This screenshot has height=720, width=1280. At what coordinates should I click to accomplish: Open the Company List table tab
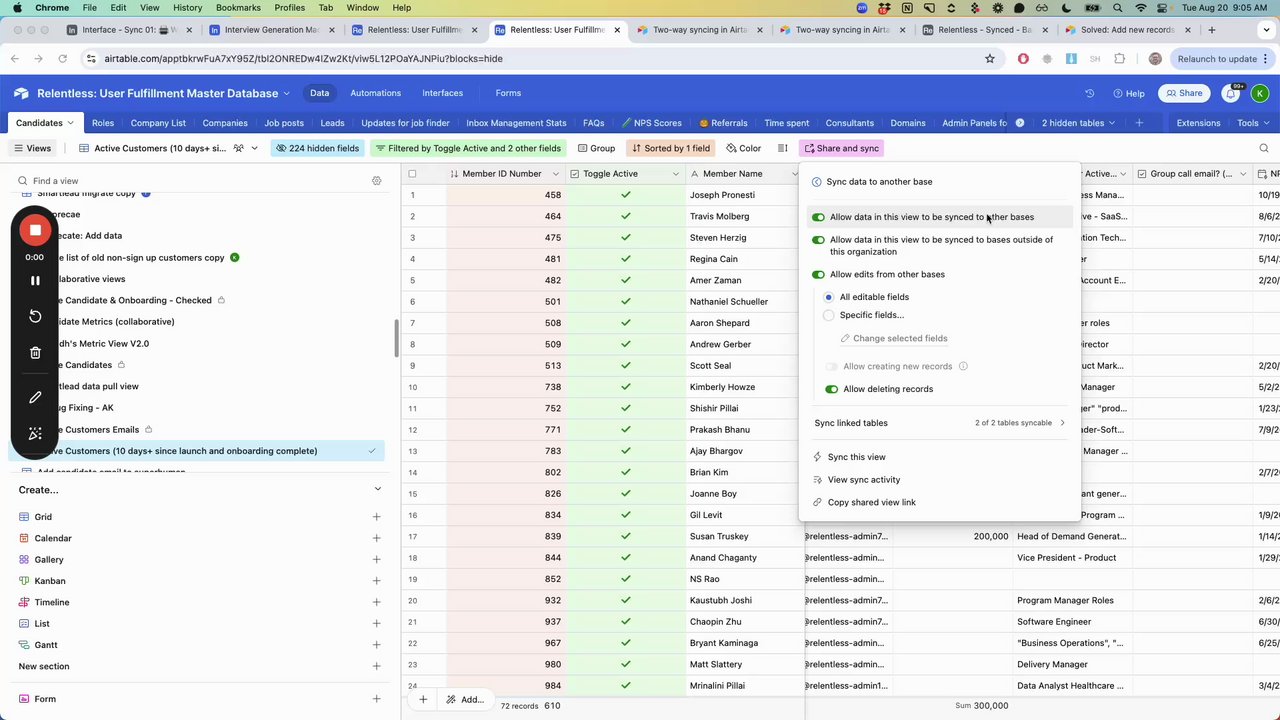click(158, 123)
